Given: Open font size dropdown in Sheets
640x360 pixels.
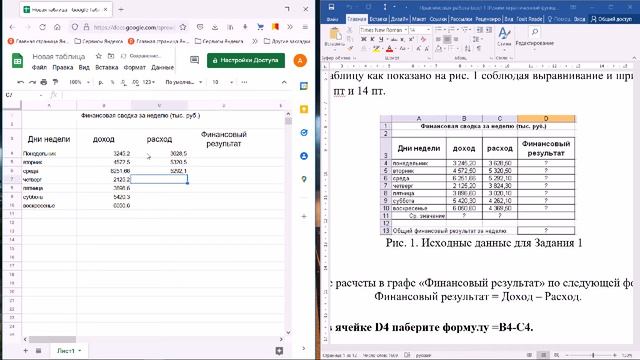Looking at the screenshot, I should 222,82.
